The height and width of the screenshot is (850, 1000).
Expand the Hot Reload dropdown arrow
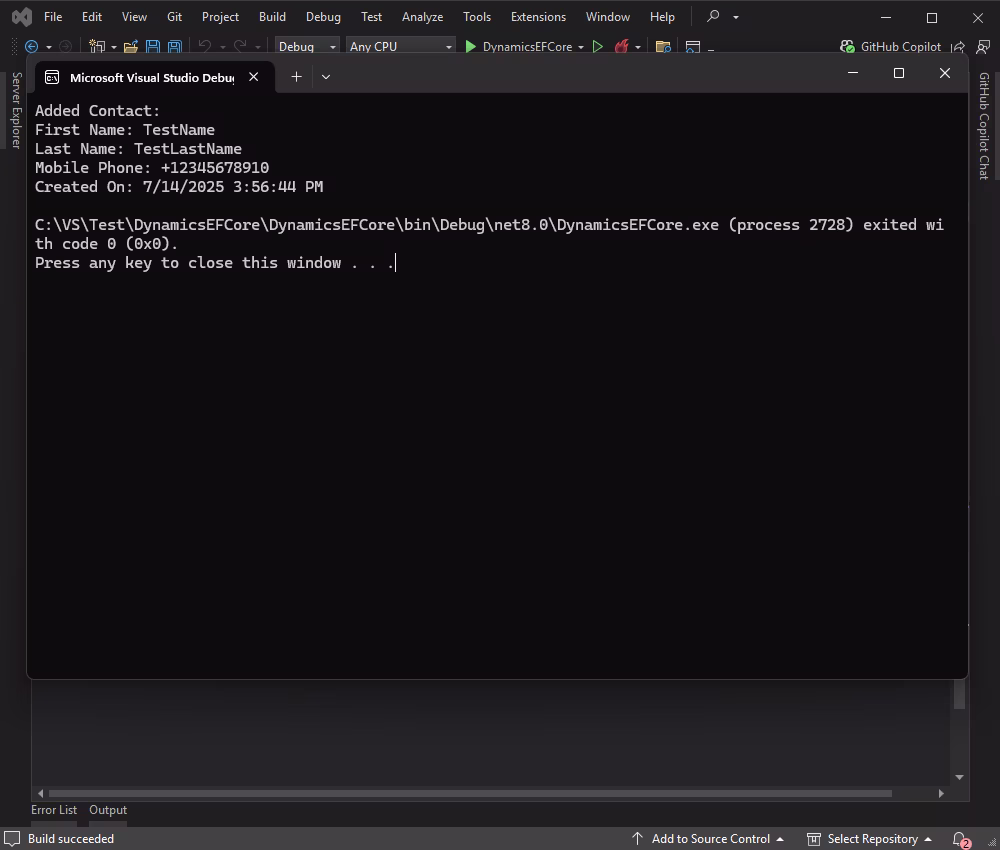tap(638, 47)
